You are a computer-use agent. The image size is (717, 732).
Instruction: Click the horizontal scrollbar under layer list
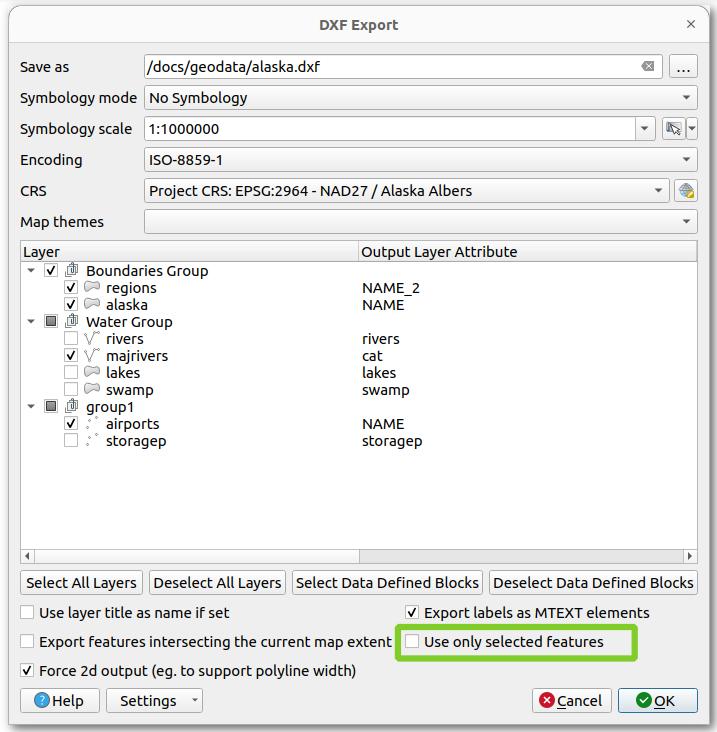(x=358, y=556)
